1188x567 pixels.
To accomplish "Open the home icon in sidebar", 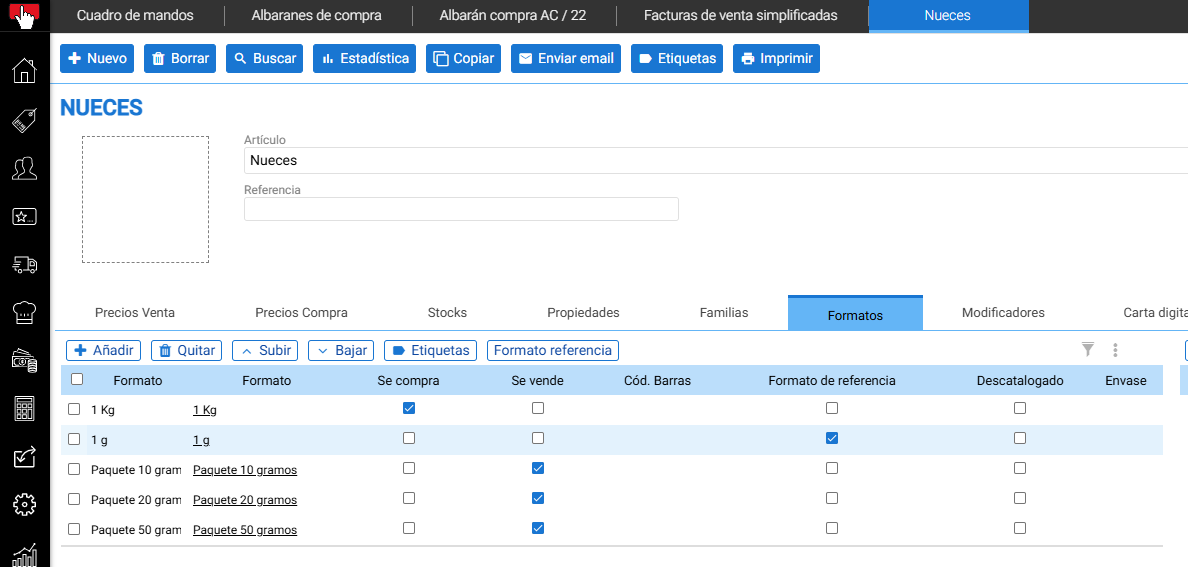I will (24, 70).
